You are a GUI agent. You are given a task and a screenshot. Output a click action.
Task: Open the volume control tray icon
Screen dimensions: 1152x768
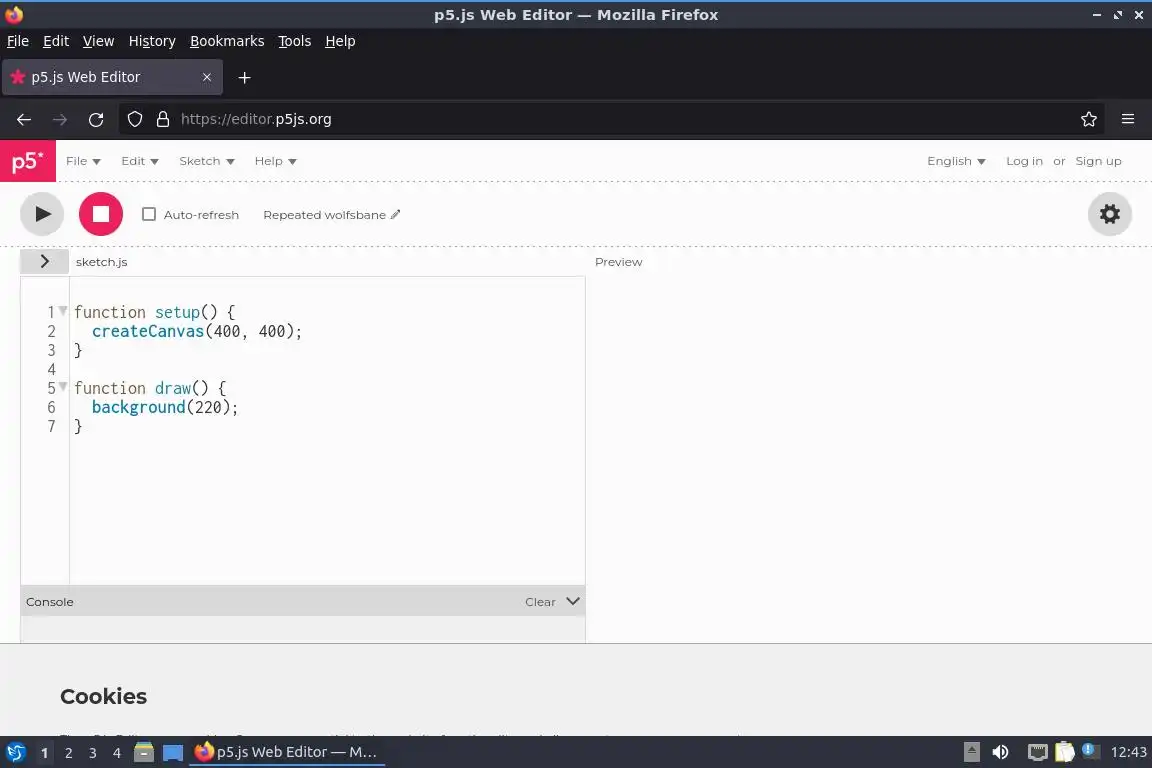click(x=1000, y=752)
